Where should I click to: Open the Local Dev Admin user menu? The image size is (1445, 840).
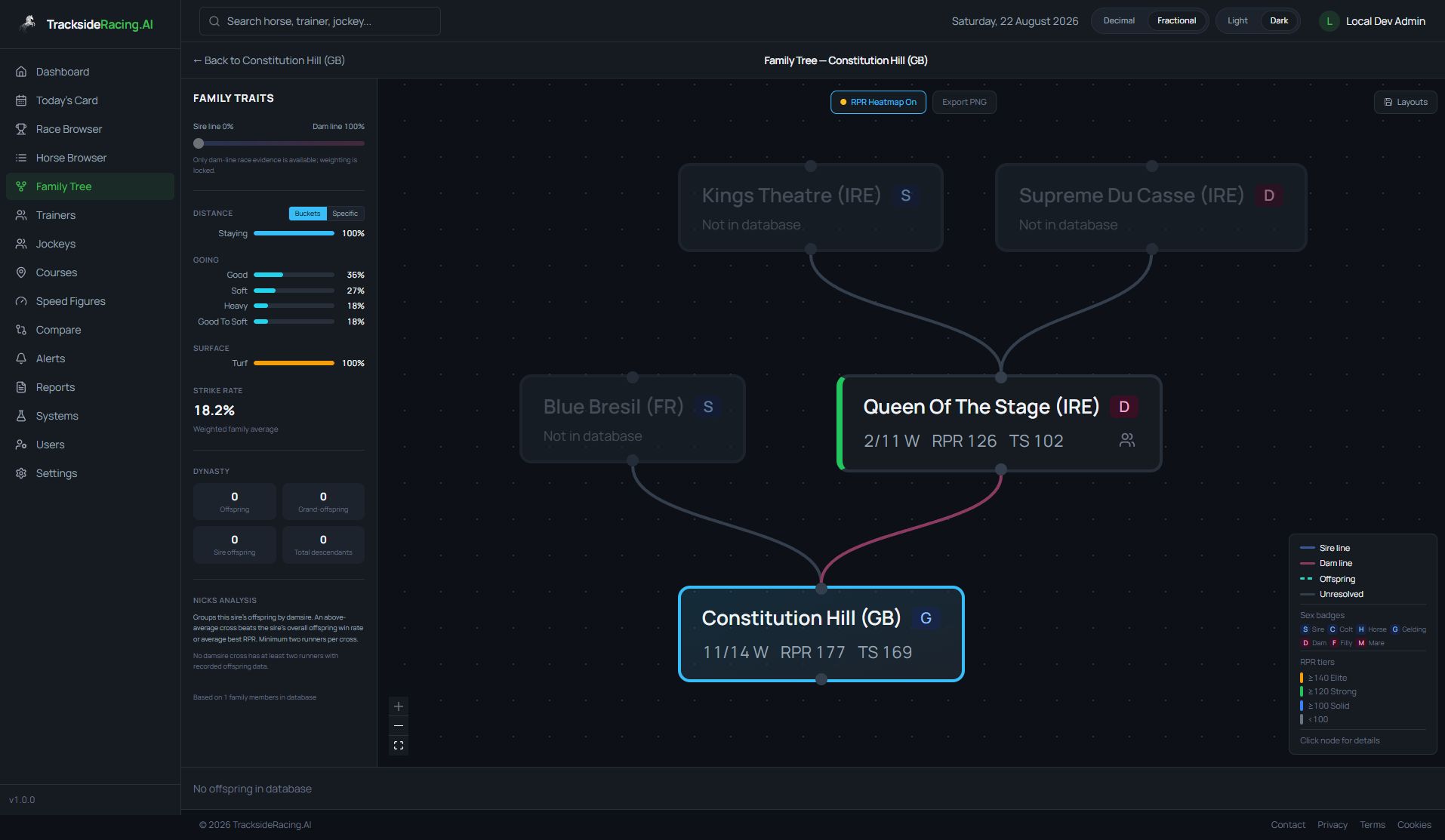(1374, 21)
